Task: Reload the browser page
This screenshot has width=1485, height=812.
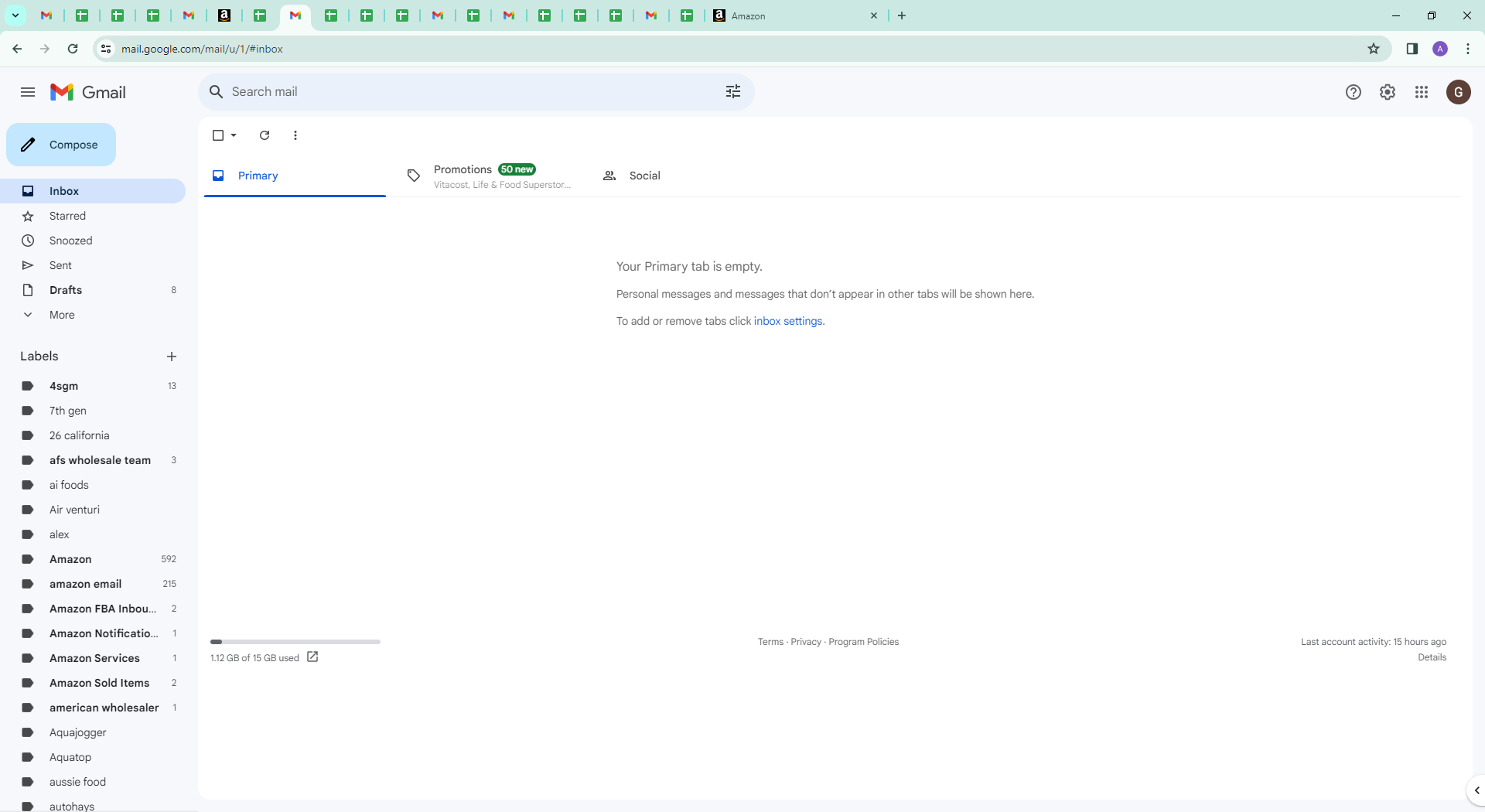Action: coord(73,49)
